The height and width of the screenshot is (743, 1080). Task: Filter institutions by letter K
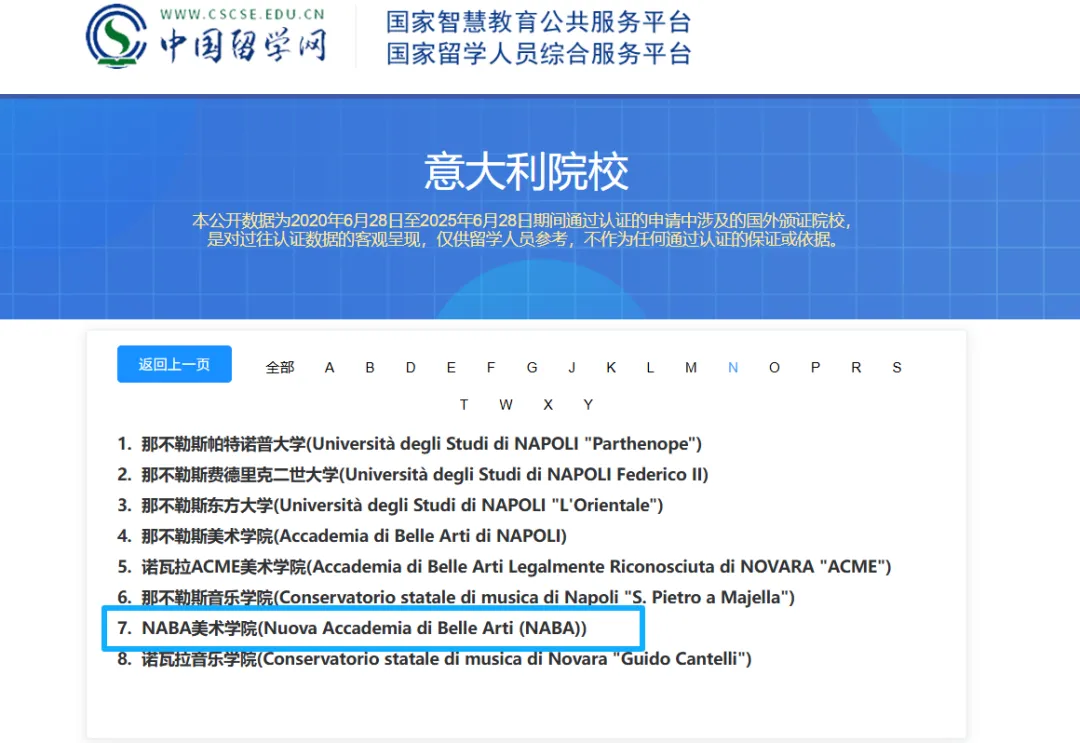click(x=611, y=368)
